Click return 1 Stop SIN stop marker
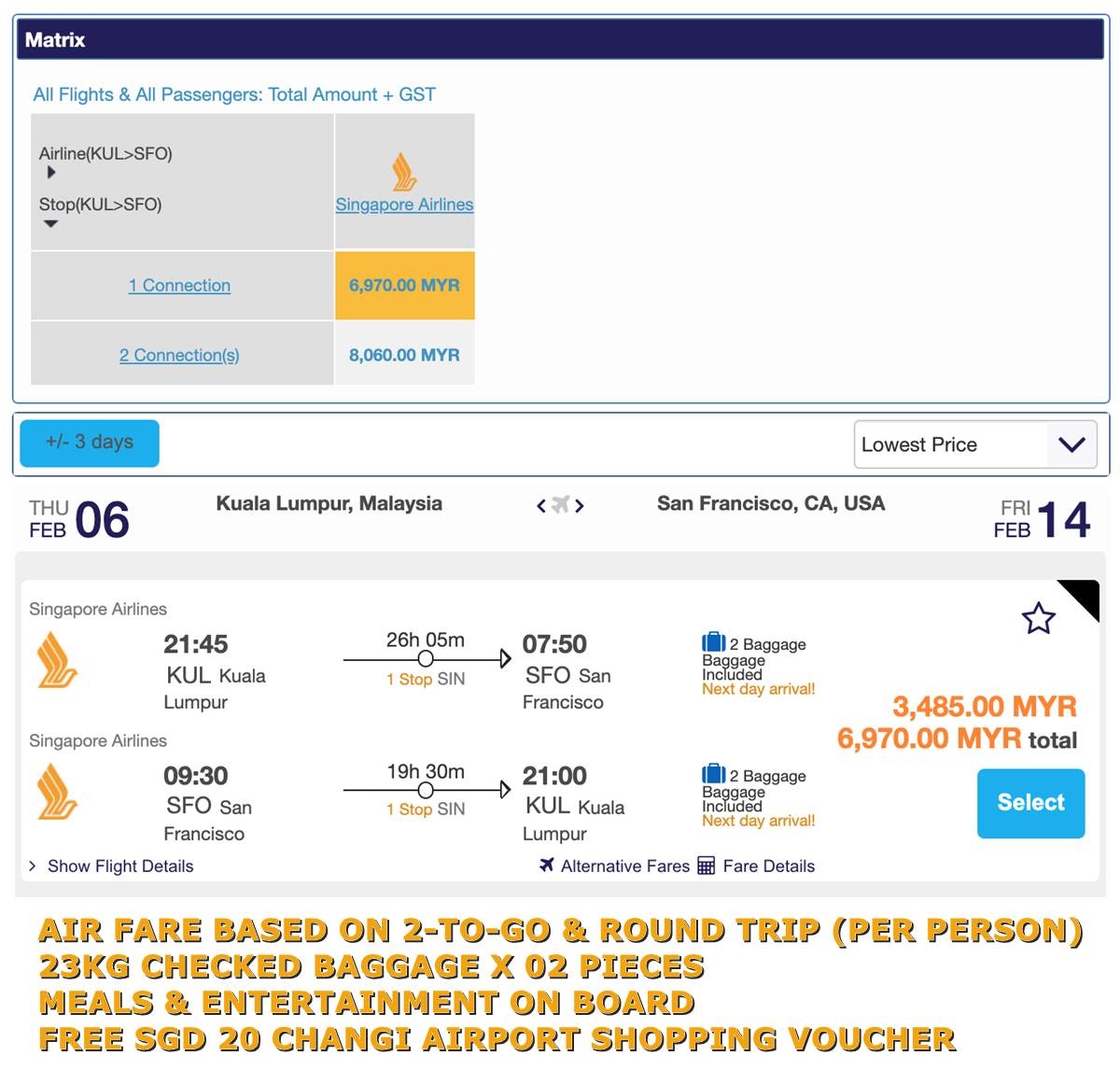Screen dimensions: 1120x1070 click(x=426, y=790)
